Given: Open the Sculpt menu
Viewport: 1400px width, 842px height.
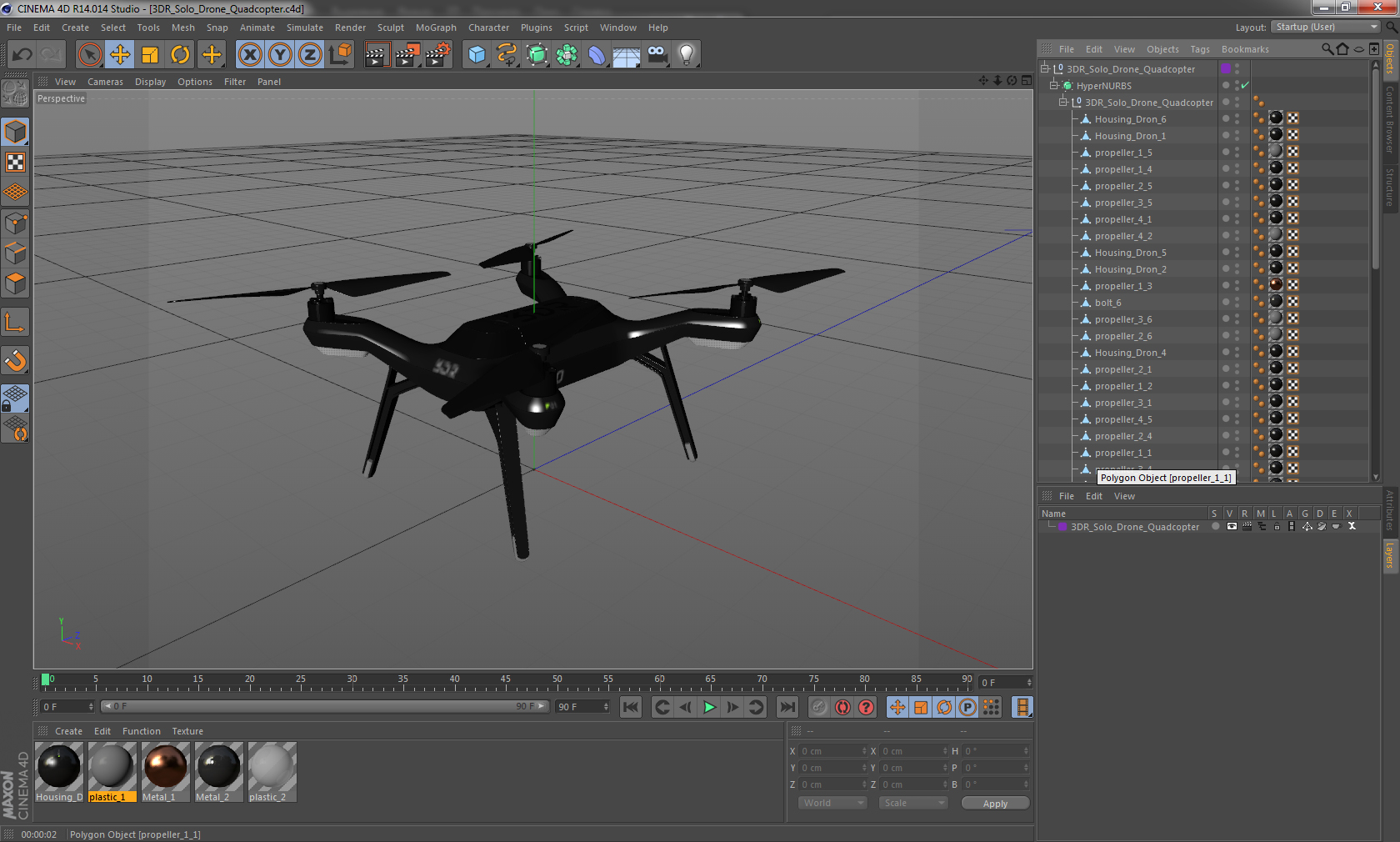Looking at the screenshot, I should pyautogui.click(x=390, y=28).
